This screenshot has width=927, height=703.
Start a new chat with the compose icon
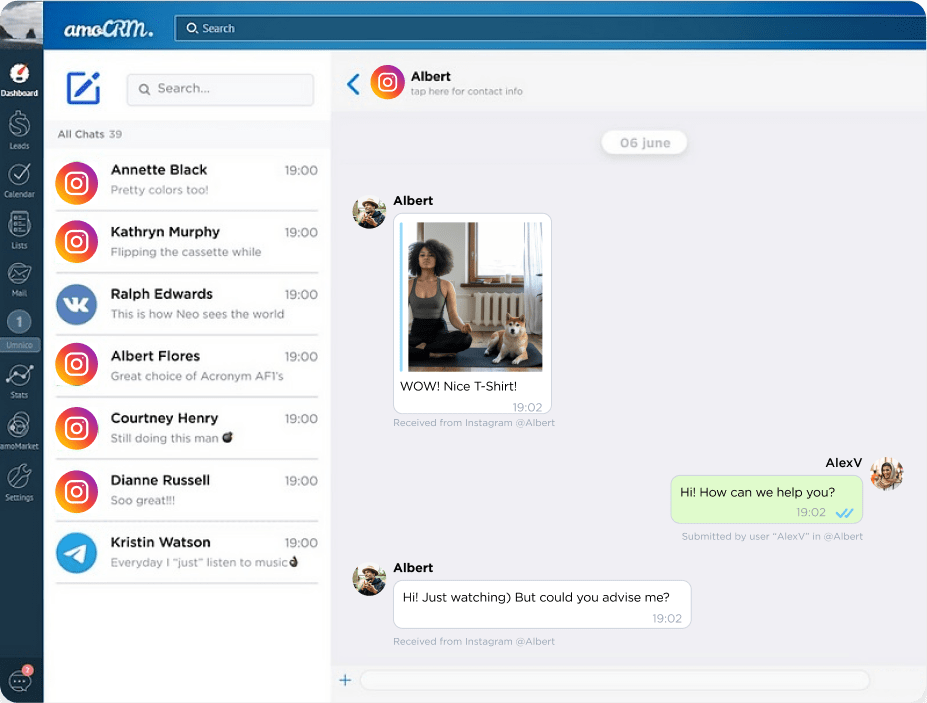(x=84, y=89)
